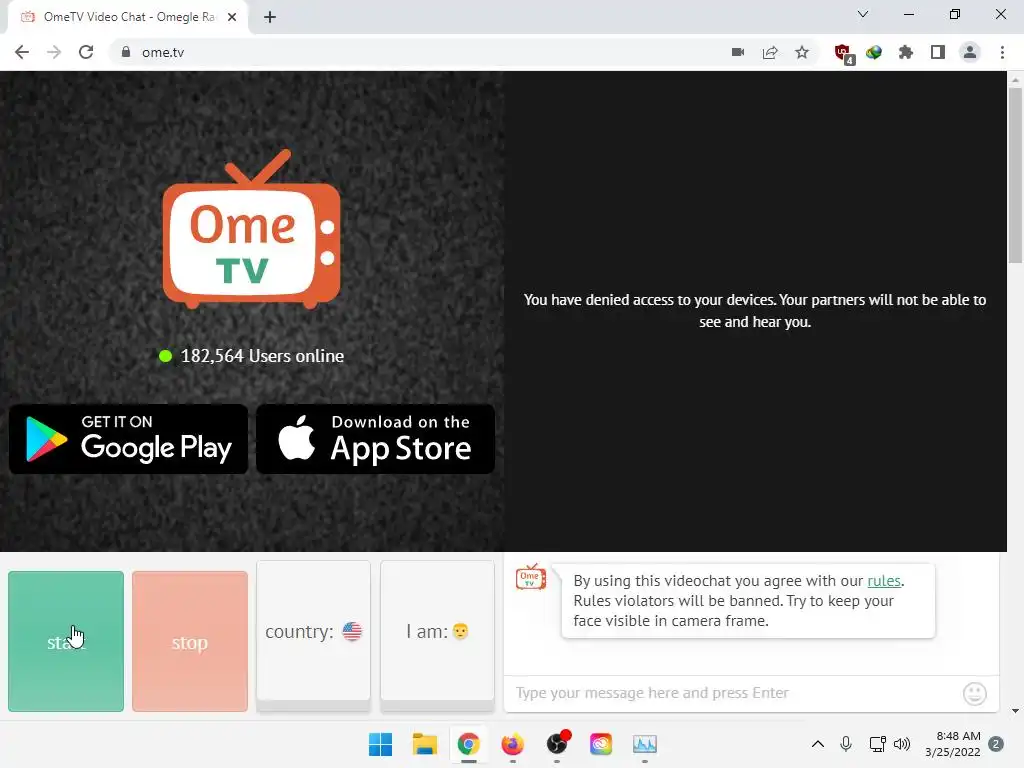Click the Get it on Google Play badge
This screenshot has height=768, width=1024.
tap(129, 439)
